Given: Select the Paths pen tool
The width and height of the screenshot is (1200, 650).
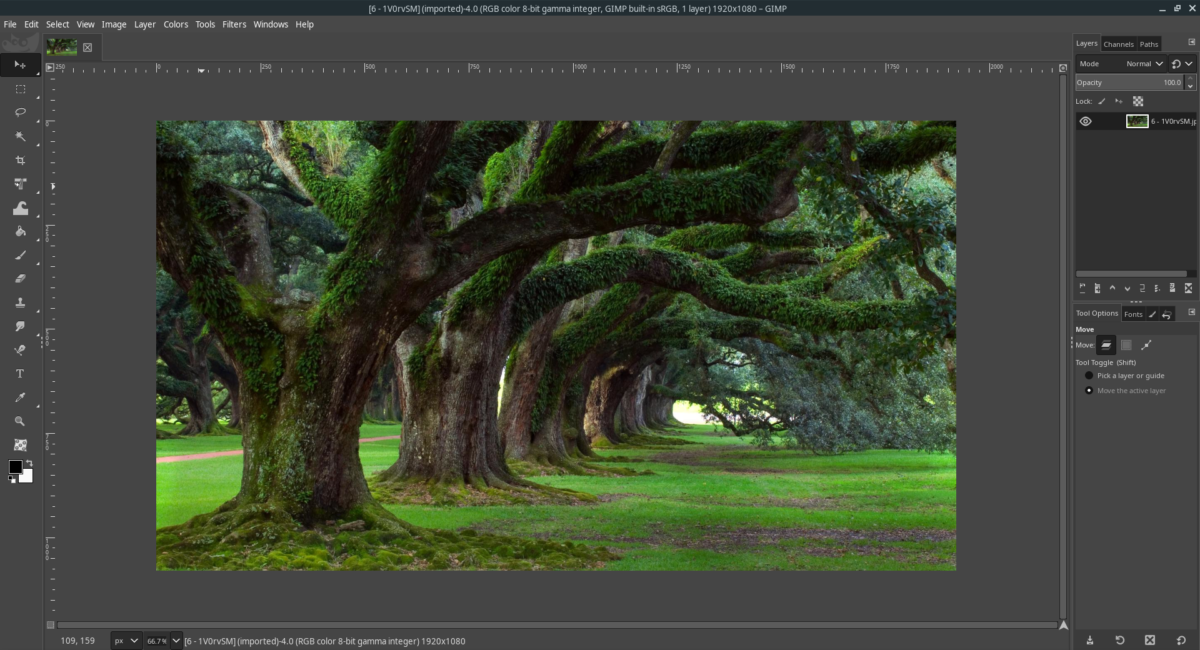Looking at the screenshot, I should [x=20, y=350].
